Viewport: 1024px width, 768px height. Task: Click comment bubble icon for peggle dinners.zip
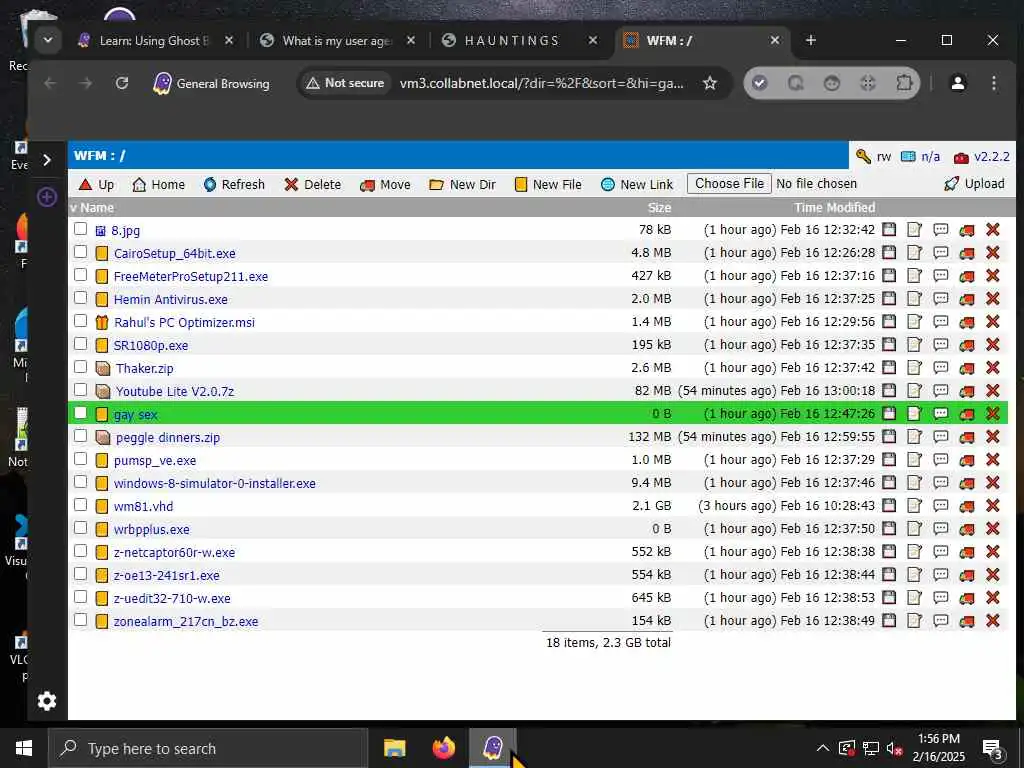(940, 436)
